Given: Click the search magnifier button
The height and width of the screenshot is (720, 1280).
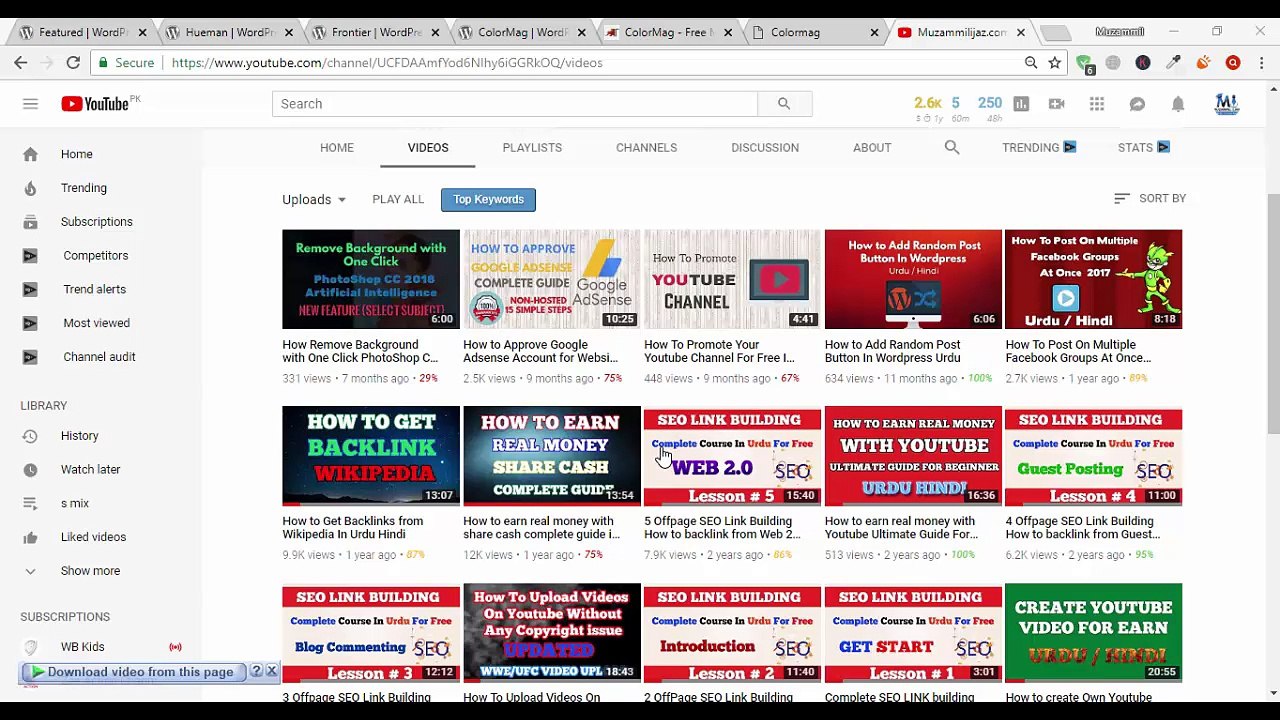Looking at the screenshot, I should (784, 104).
